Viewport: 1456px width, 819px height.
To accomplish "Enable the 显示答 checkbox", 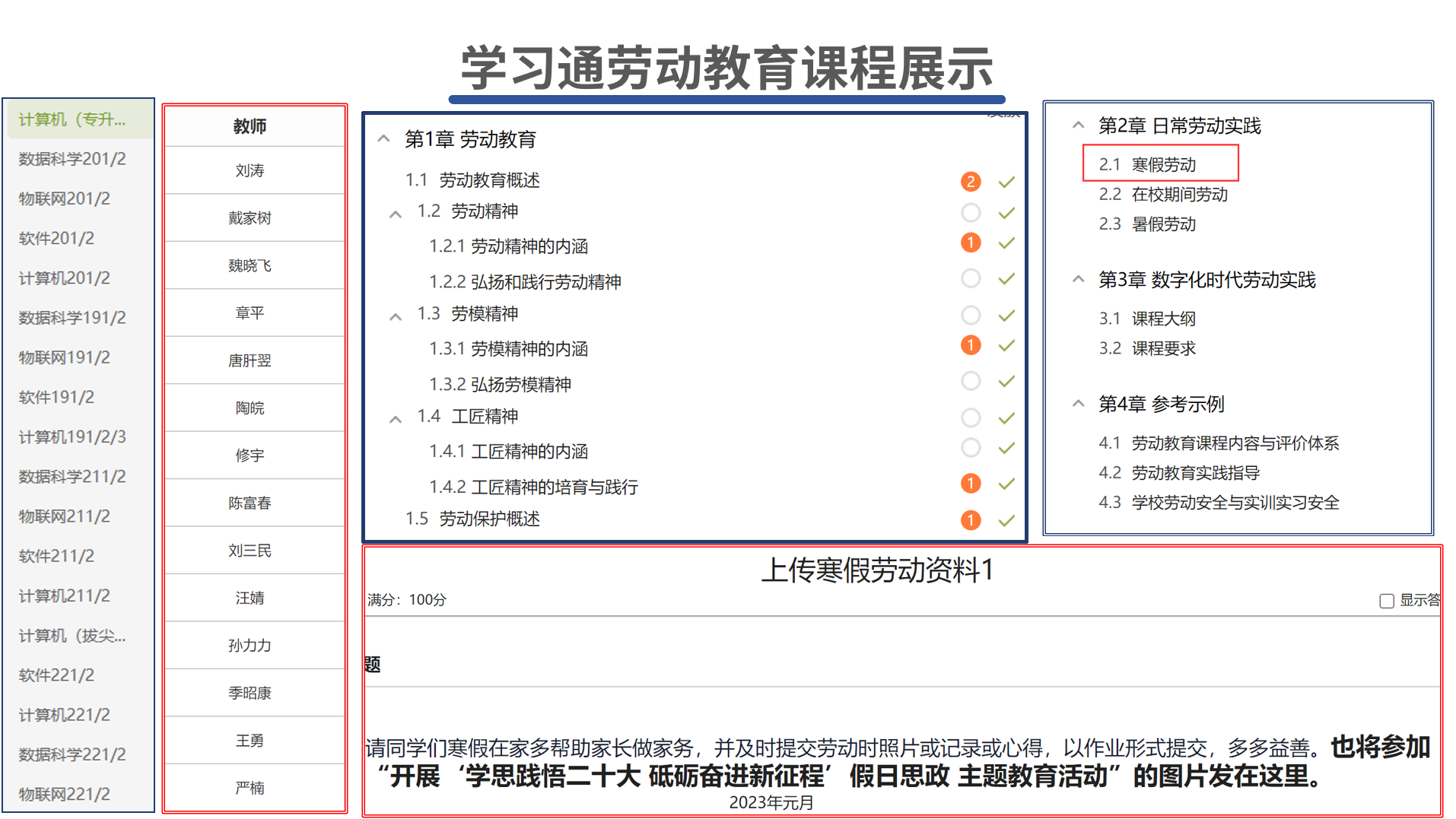I will (1386, 601).
